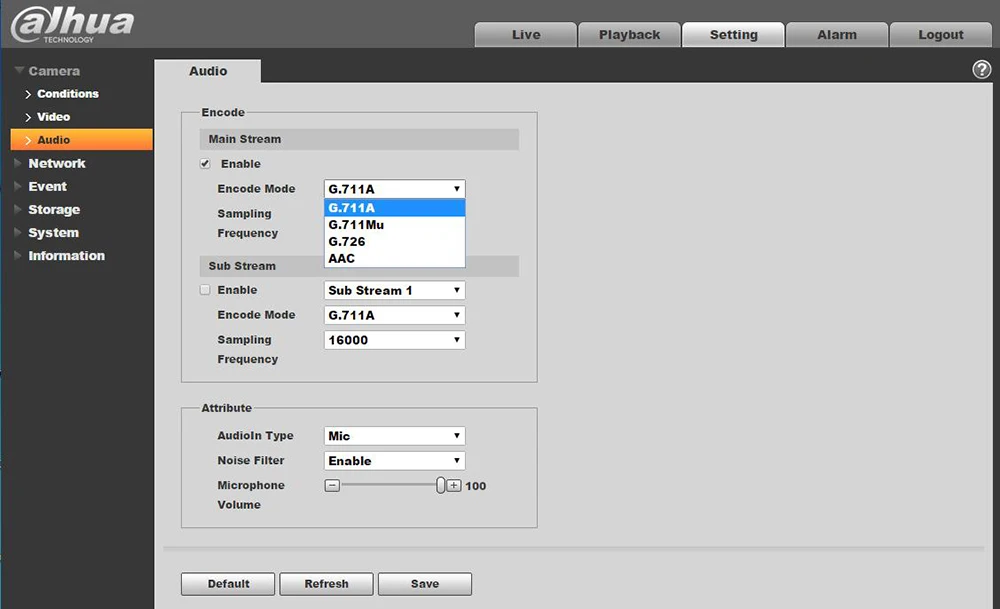Click the microphone volume slider handle
The width and height of the screenshot is (1000, 609).
tap(440, 485)
